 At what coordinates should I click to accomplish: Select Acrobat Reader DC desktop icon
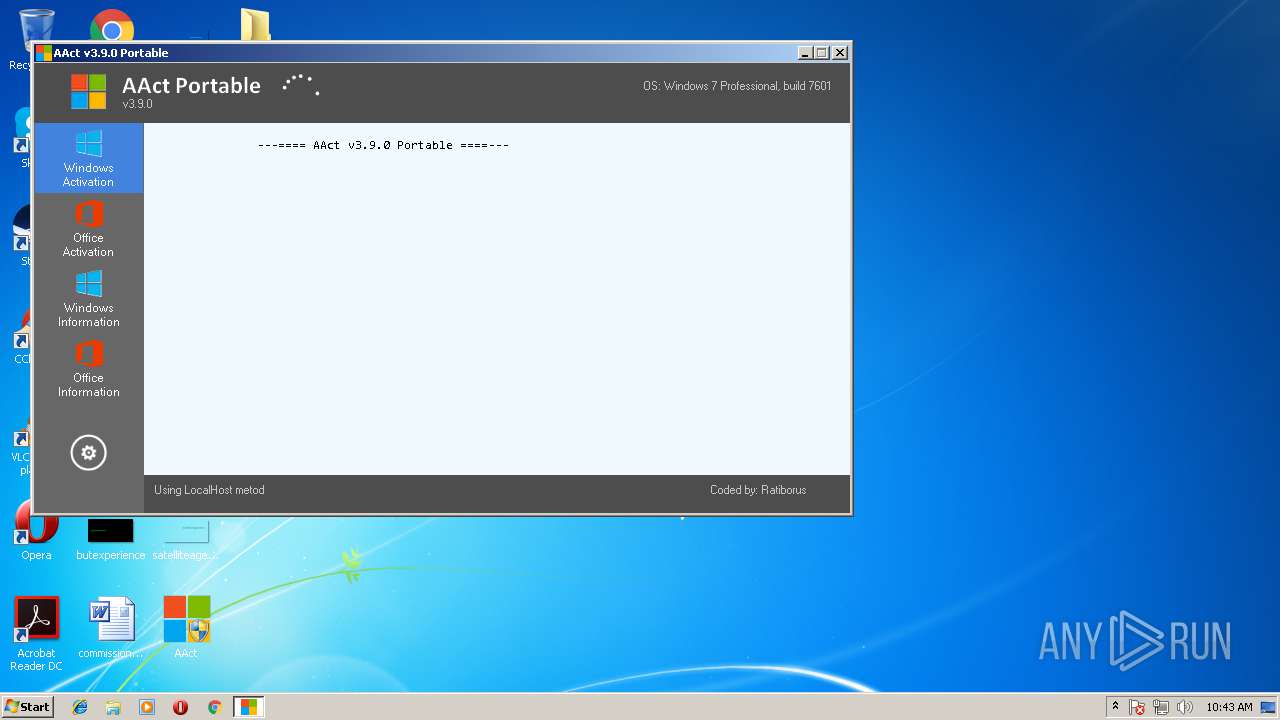click(x=36, y=633)
